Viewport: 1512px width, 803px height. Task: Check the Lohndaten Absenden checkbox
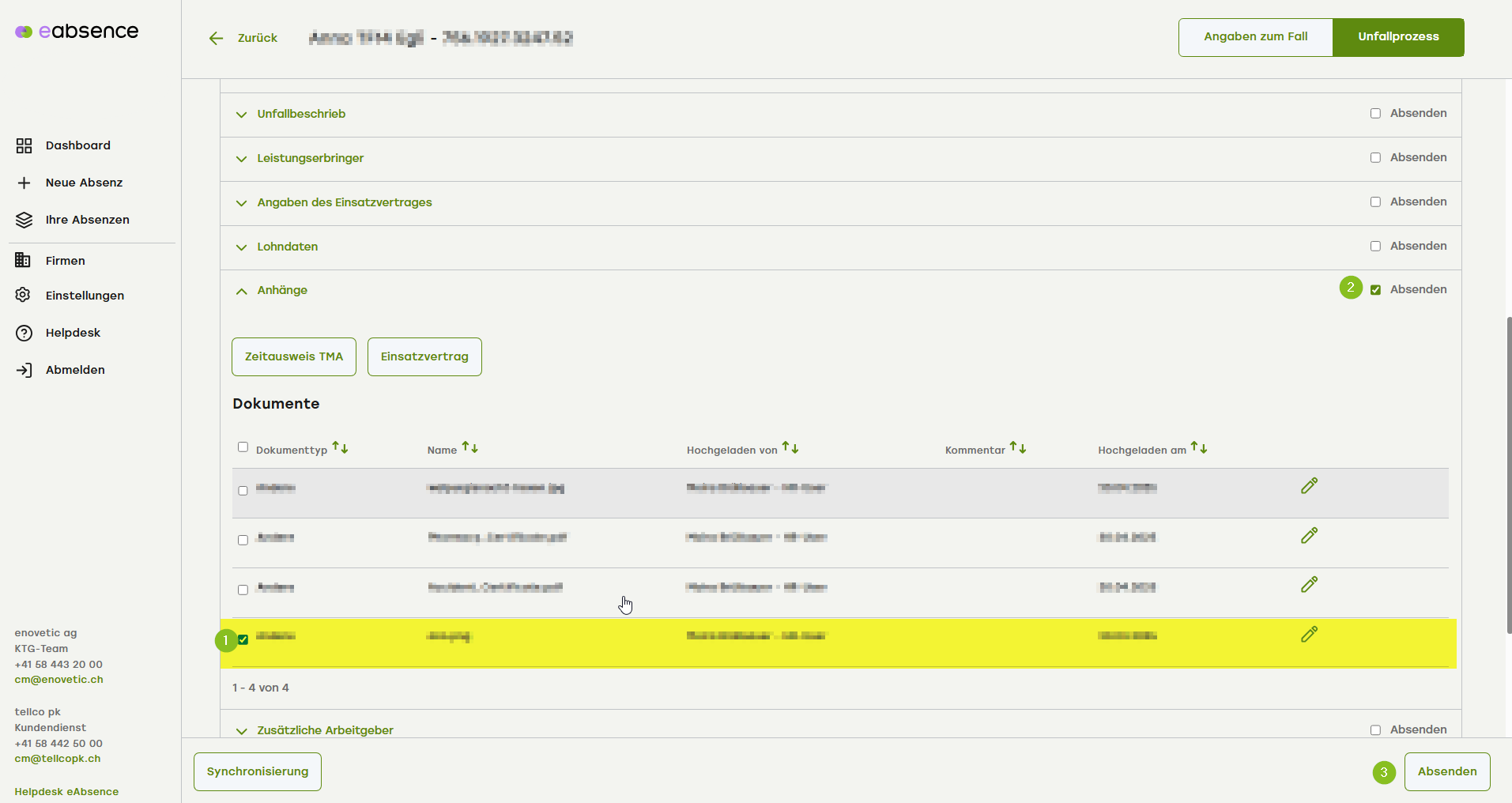pos(1375,247)
